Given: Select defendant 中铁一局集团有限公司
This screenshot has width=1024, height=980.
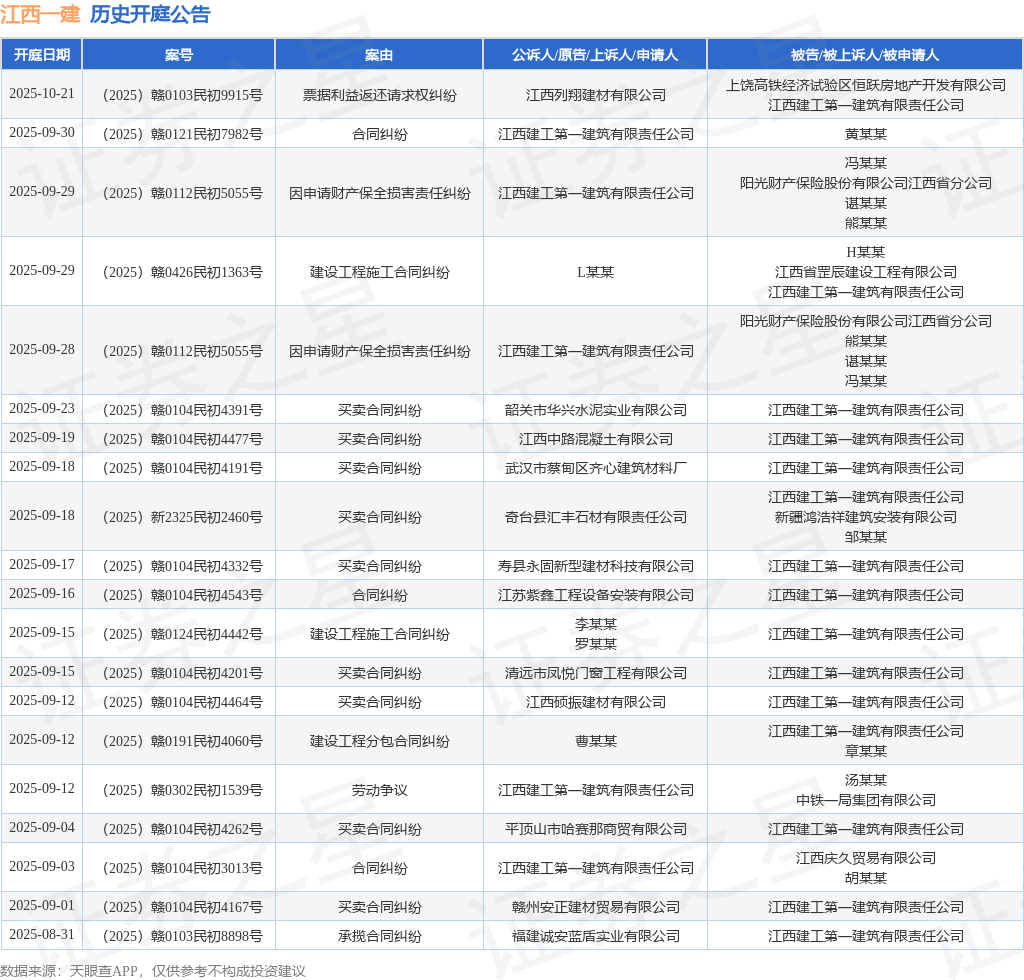Looking at the screenshot, I should (x=866, y=800).
